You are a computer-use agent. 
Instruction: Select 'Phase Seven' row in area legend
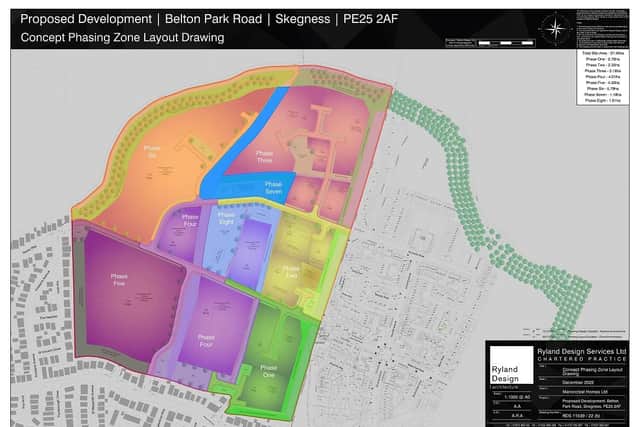point(603,94)
